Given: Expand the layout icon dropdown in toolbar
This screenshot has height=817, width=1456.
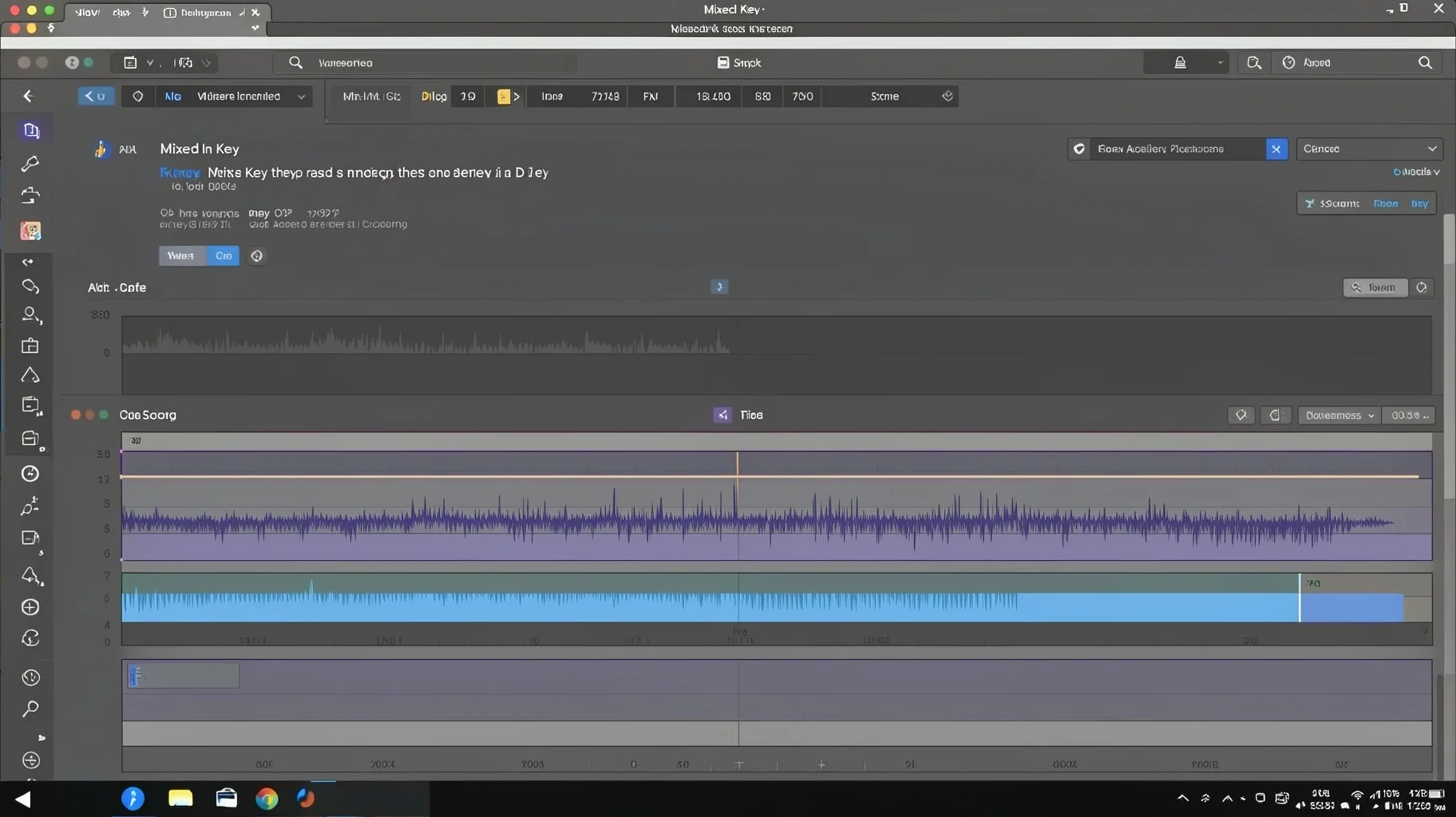Looking at the screenshot, I should pos(149,62).
